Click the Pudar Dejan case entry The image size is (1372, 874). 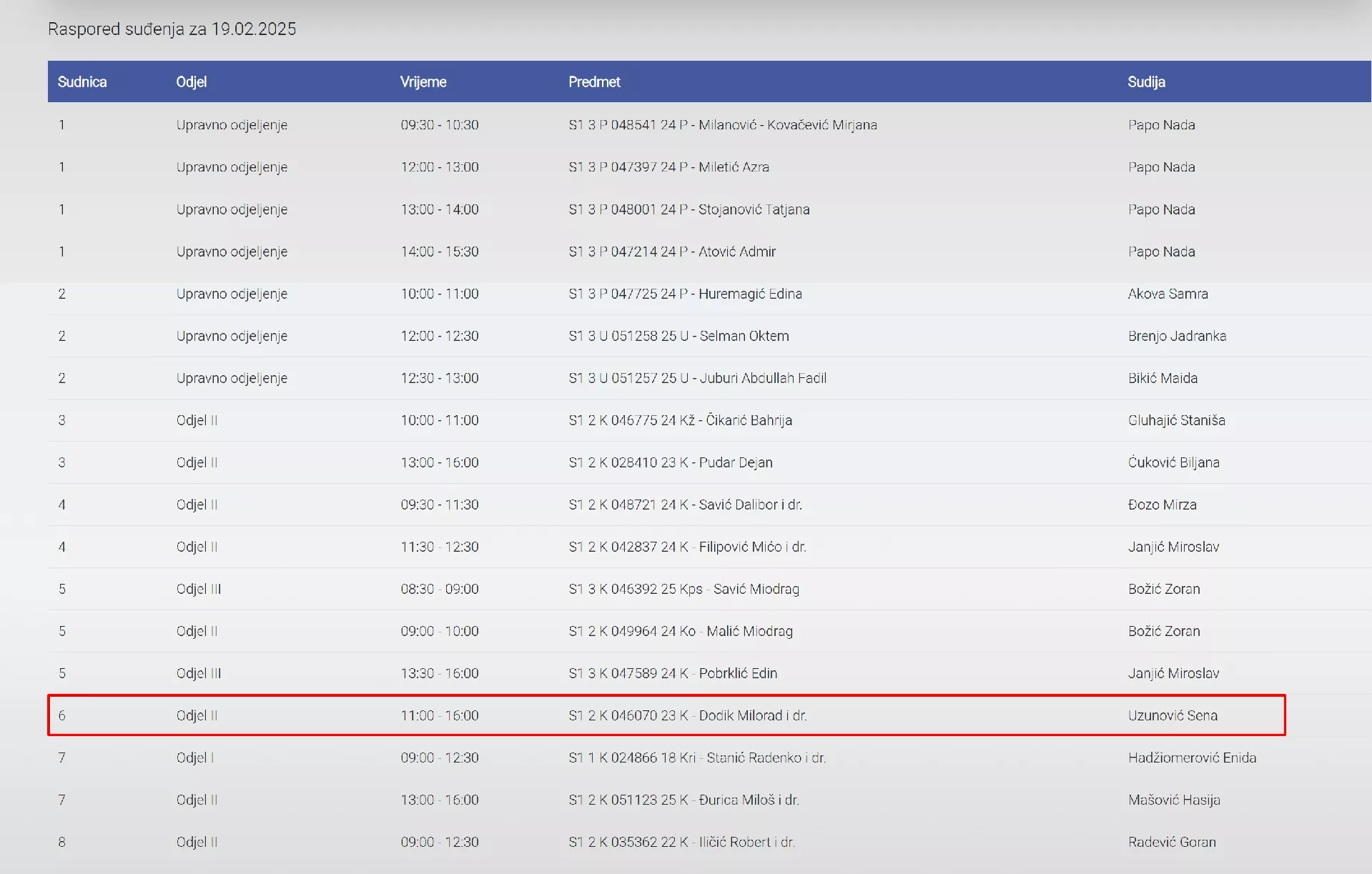[x=670, y=462]
